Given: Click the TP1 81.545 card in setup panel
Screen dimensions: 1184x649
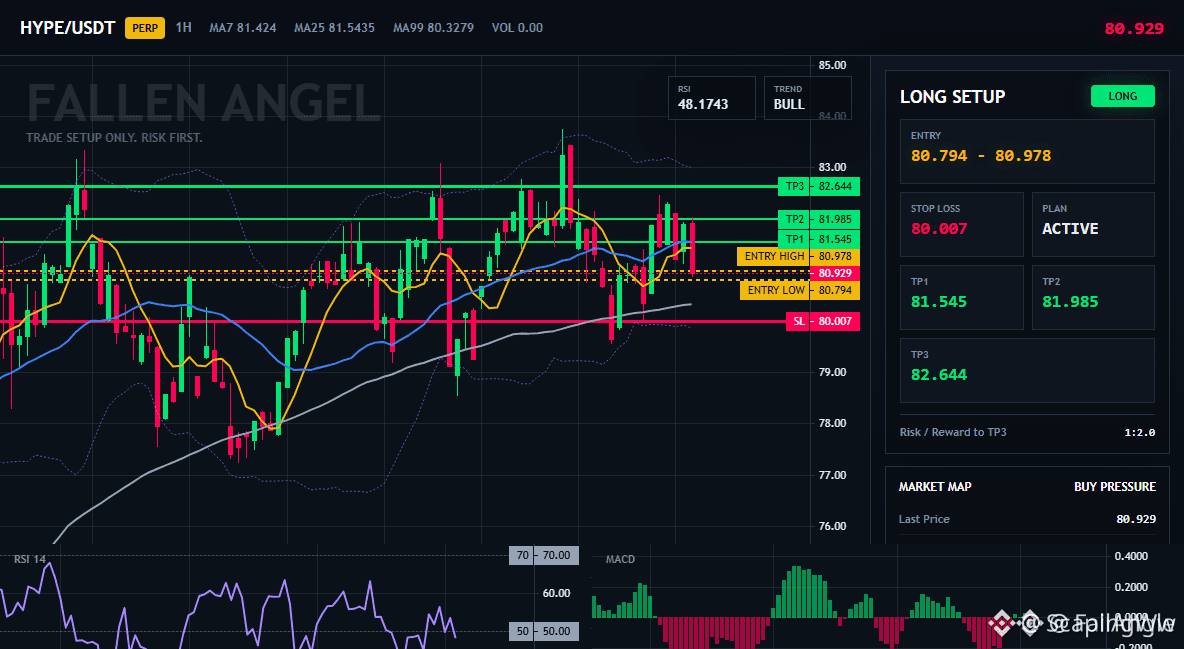Looking at the screenshot, I should click(x=961, y=297).
